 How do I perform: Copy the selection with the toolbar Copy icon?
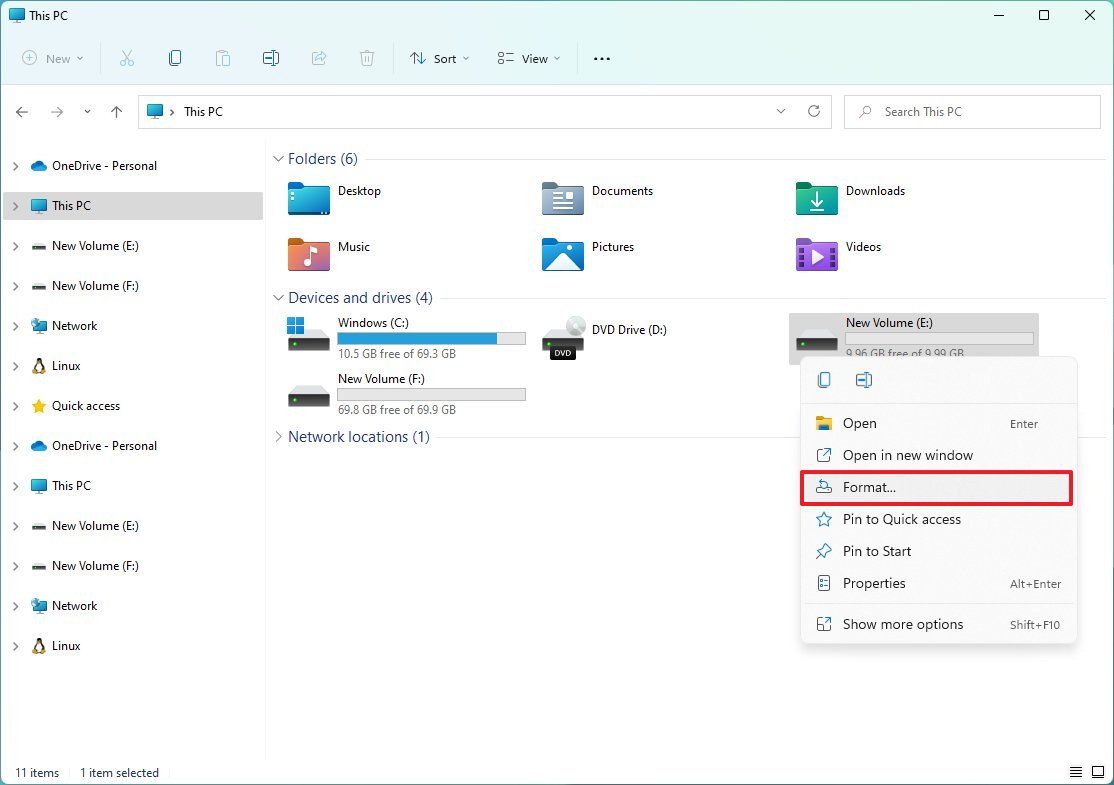(175, 58)
